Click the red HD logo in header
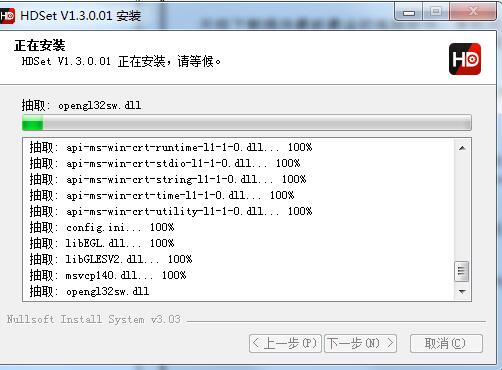502x370 pixels. coord(465,59)
